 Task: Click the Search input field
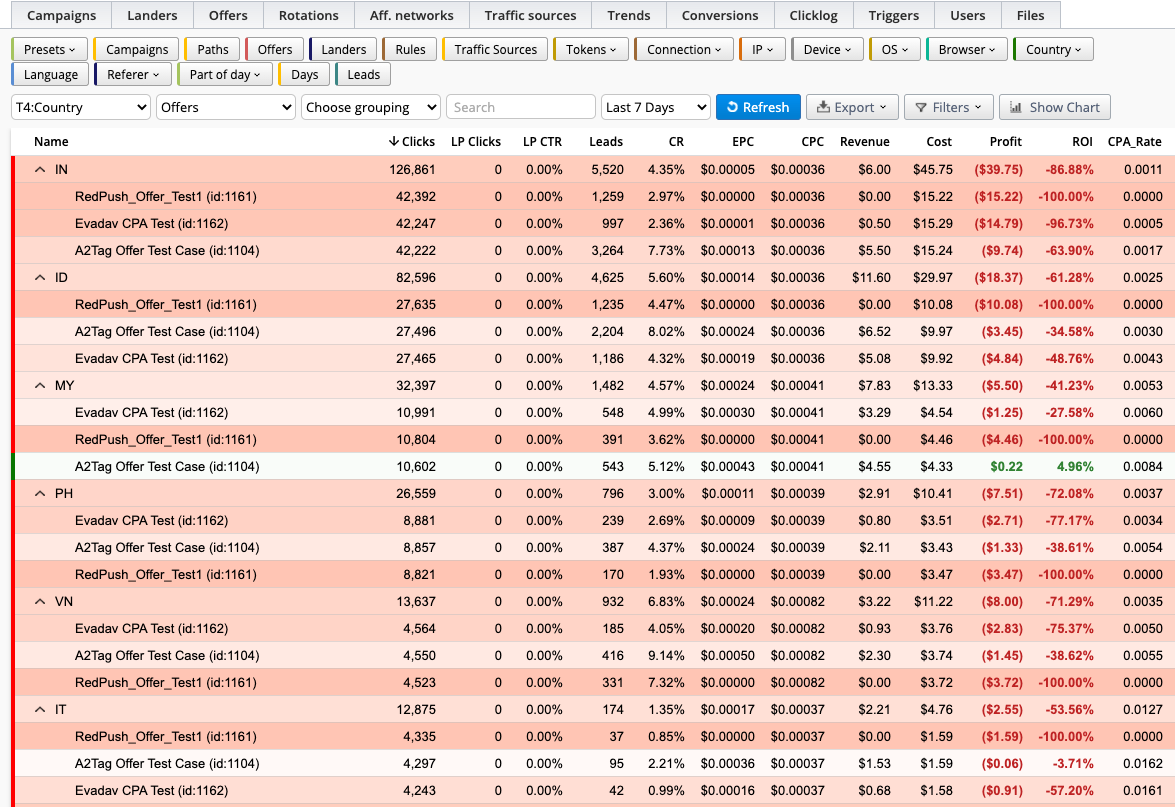pos(521,107)
